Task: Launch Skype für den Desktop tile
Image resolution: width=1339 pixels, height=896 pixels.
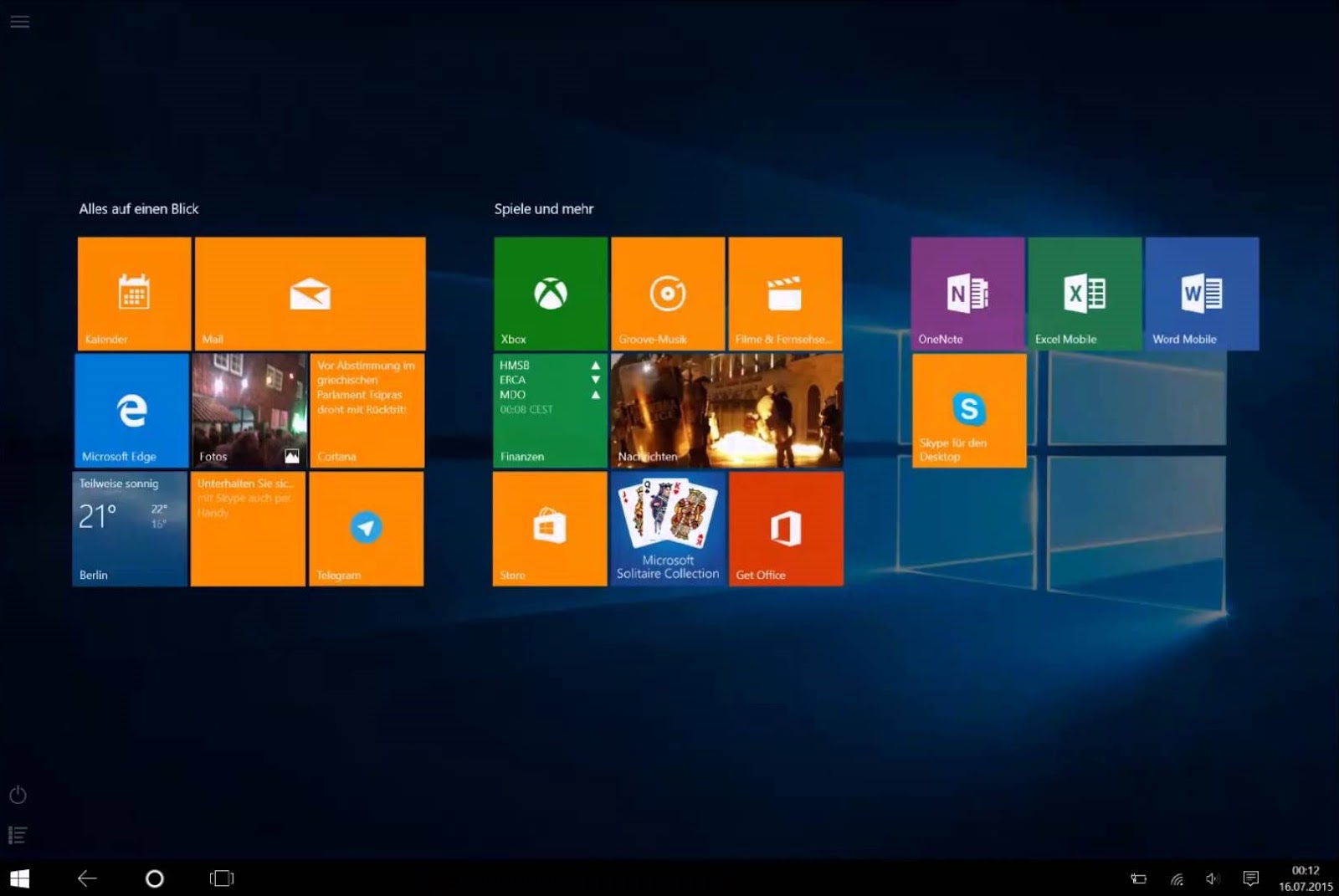Action: (969, 411)
